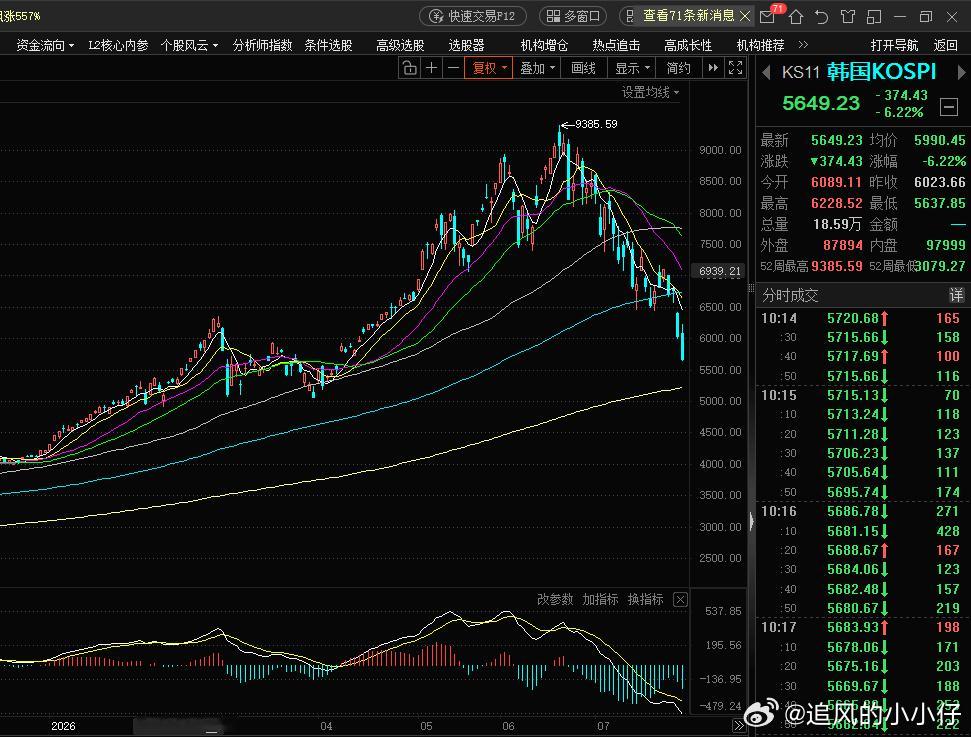The image size is (971, 737).
Task: Toggle fullscreen chart icon
Action: pos(735,68)
